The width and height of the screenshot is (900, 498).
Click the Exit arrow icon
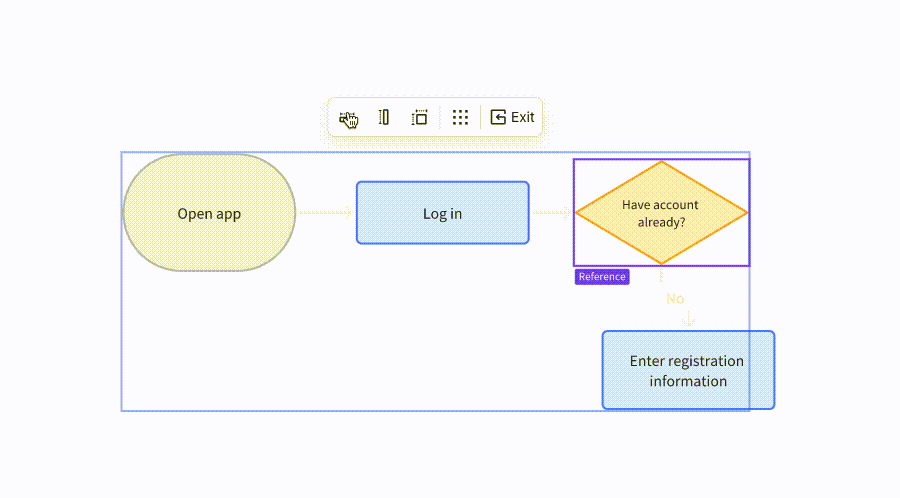point(498,117)
